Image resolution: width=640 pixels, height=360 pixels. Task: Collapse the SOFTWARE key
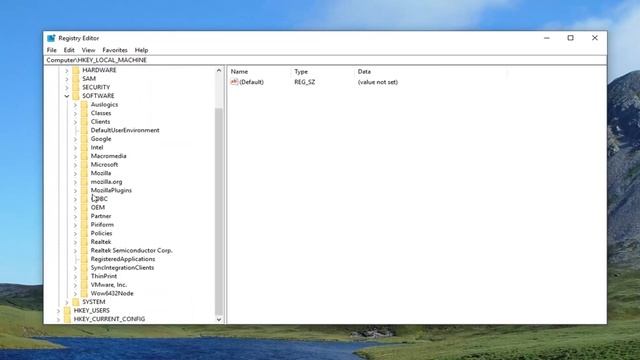pyautogui.click(x=67, y=96)
